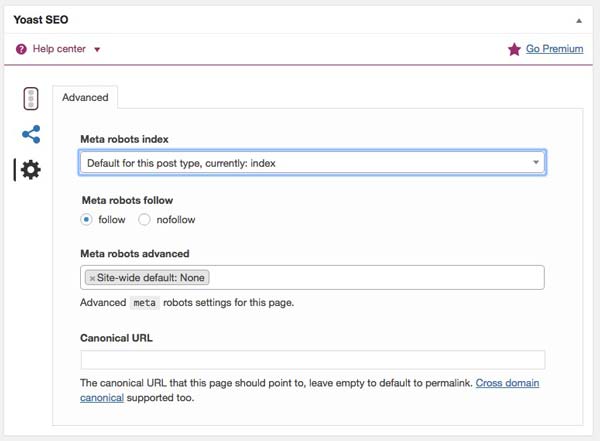Open the Meta robots index dropdown
Screen dimensions: 600x441
pos(312,162)
